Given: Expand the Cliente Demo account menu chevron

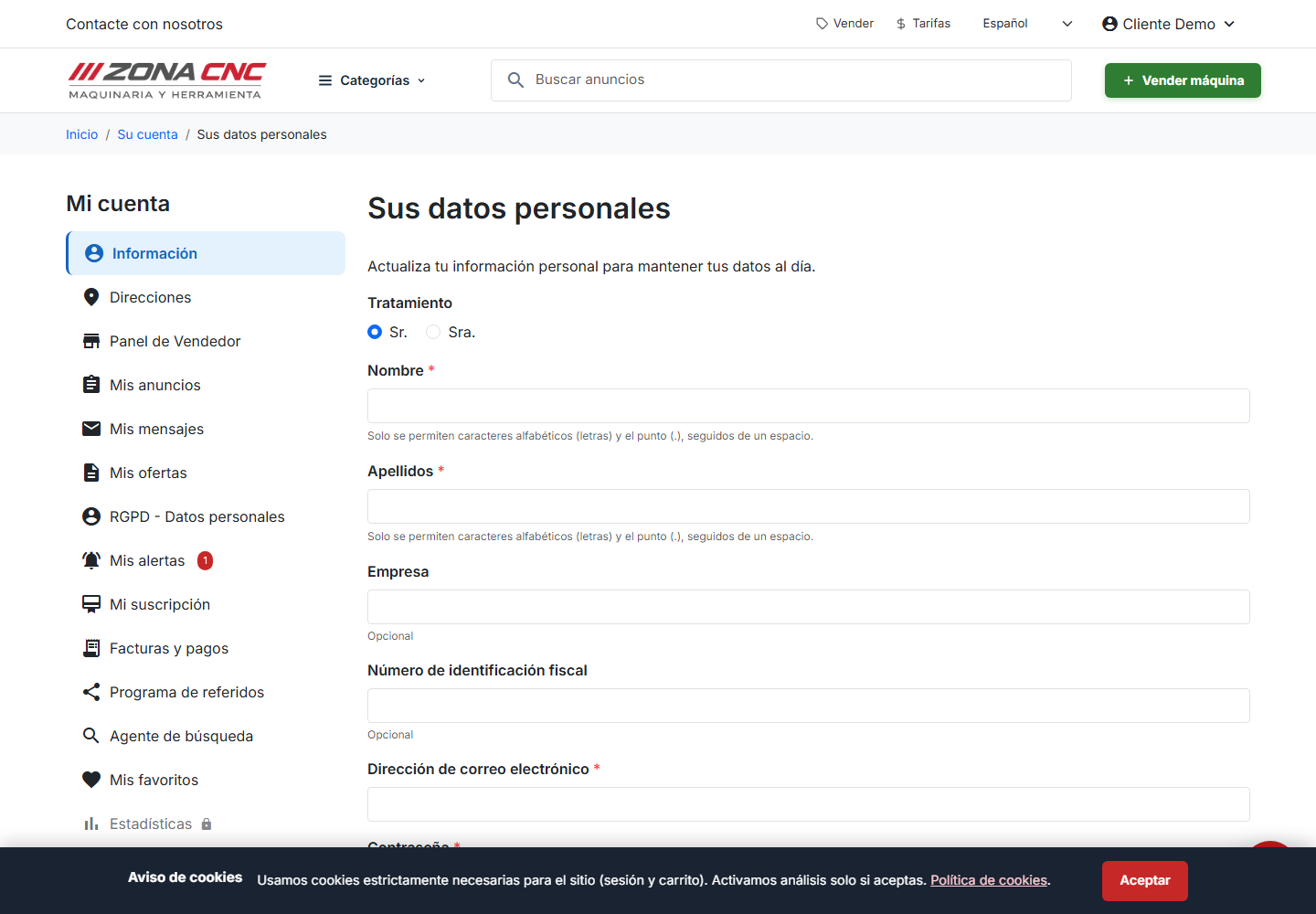Looking at the screenshot, I should click(1229, 24).
